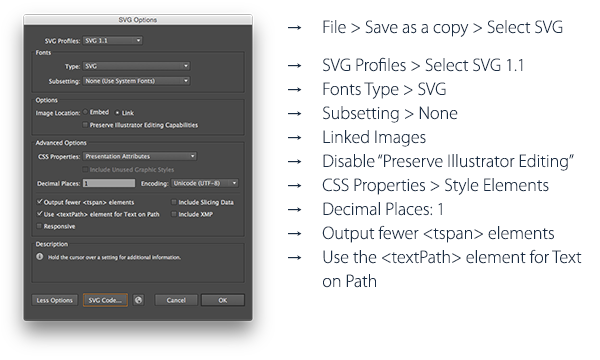Screen dimensions: 600x360
Task: Click the Cancel button
Action: pos(176,300)
